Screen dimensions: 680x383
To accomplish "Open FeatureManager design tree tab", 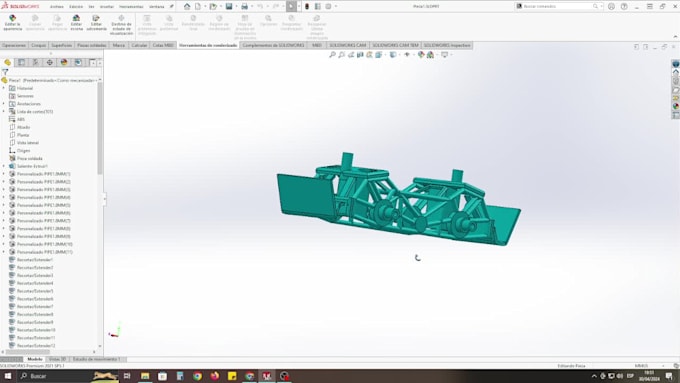I will (7, 62).
